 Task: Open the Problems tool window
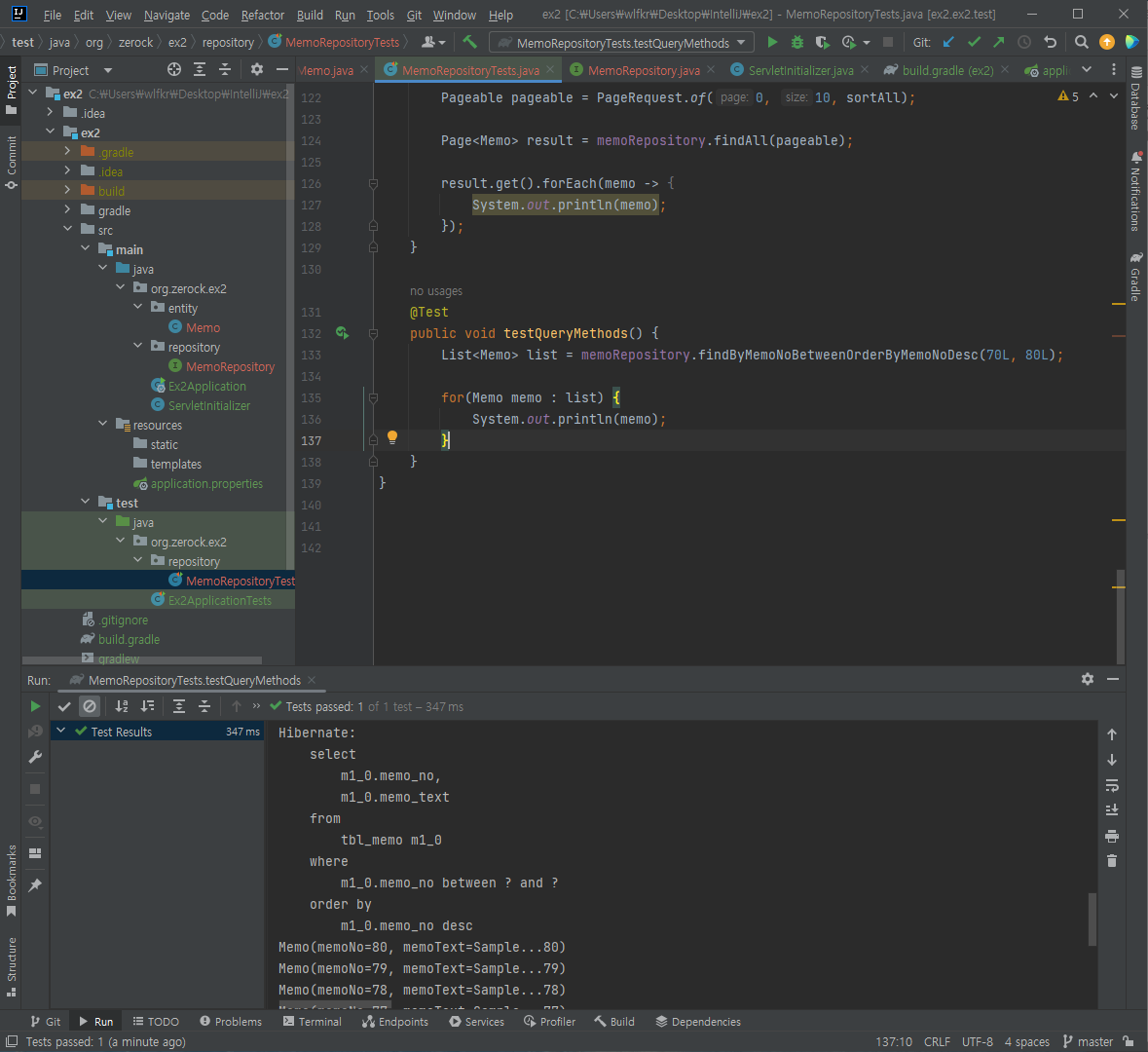point(231,1021)
